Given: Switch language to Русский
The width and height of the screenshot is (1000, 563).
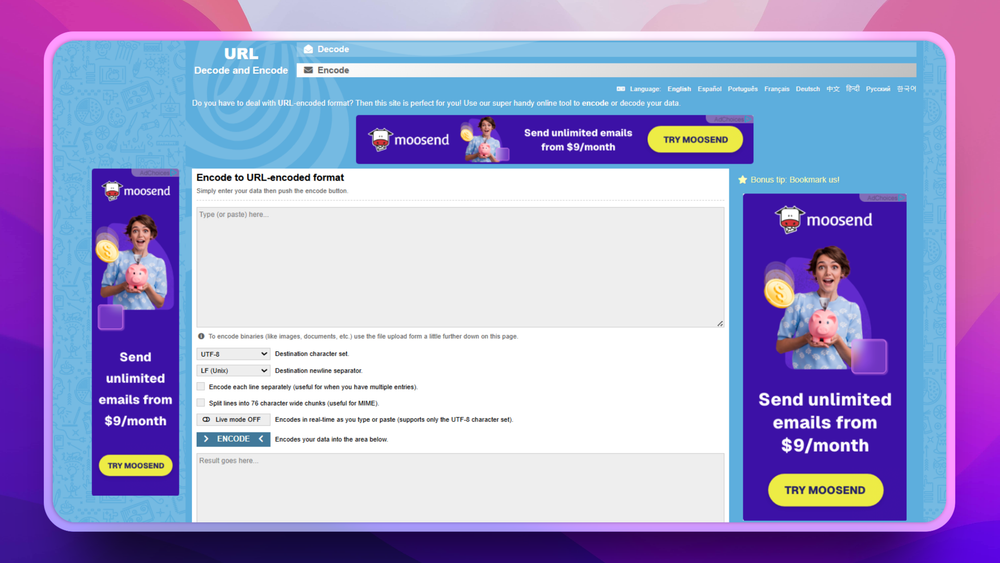Looking at the screenshot, I should pyautogui.click(x=878, y=89).
